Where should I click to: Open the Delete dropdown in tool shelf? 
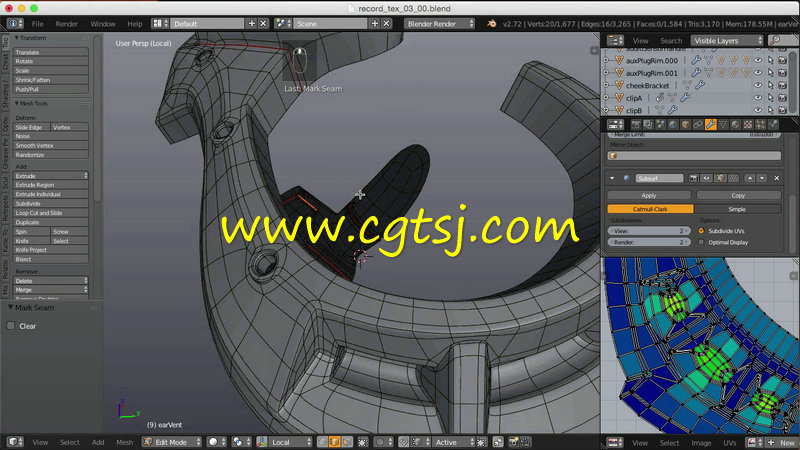[51, 281]
